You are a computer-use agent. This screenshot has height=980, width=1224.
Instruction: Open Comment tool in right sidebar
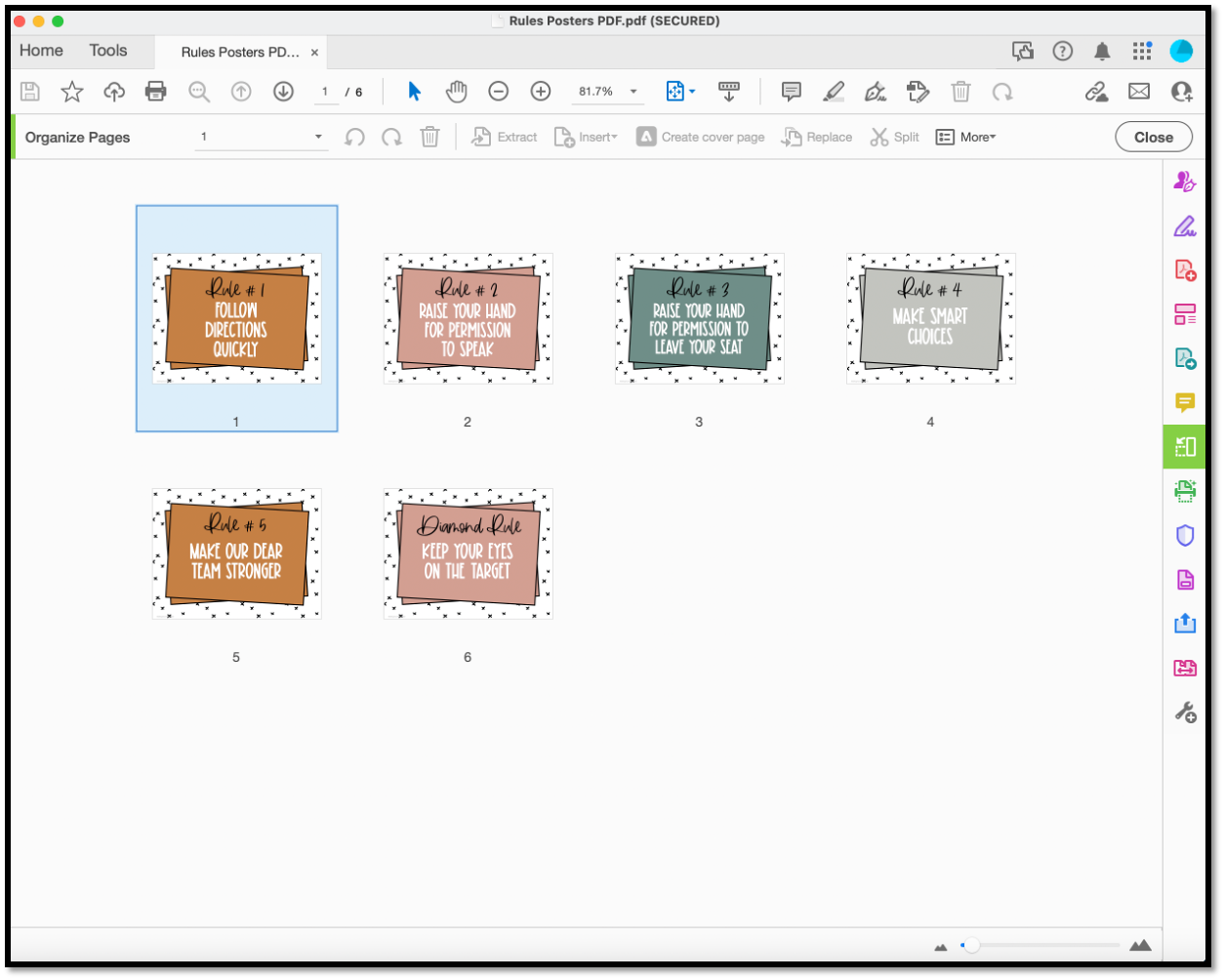pyautogui.click(x=1185, y=403)
